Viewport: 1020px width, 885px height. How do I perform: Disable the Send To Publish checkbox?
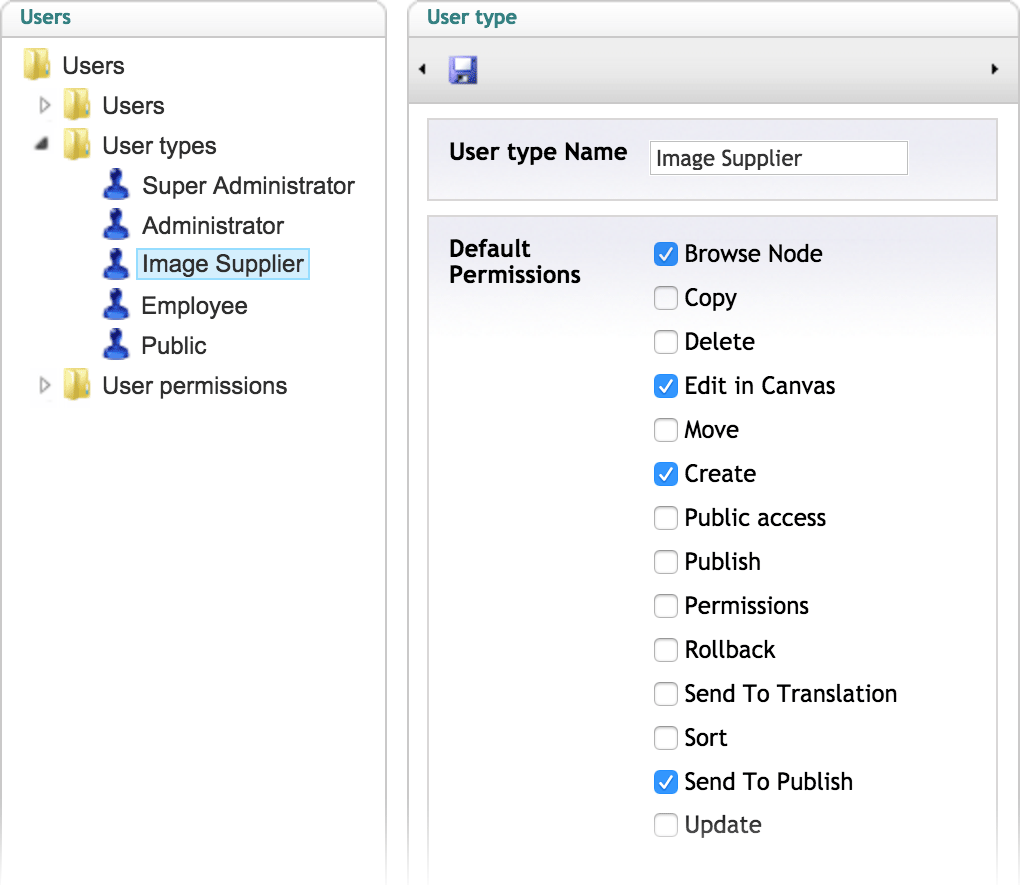(x=666, y=782)
